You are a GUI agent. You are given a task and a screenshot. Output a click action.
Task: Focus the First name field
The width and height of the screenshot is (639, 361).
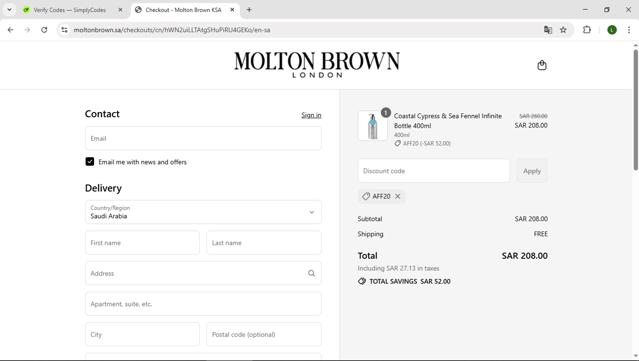[142, 243]
